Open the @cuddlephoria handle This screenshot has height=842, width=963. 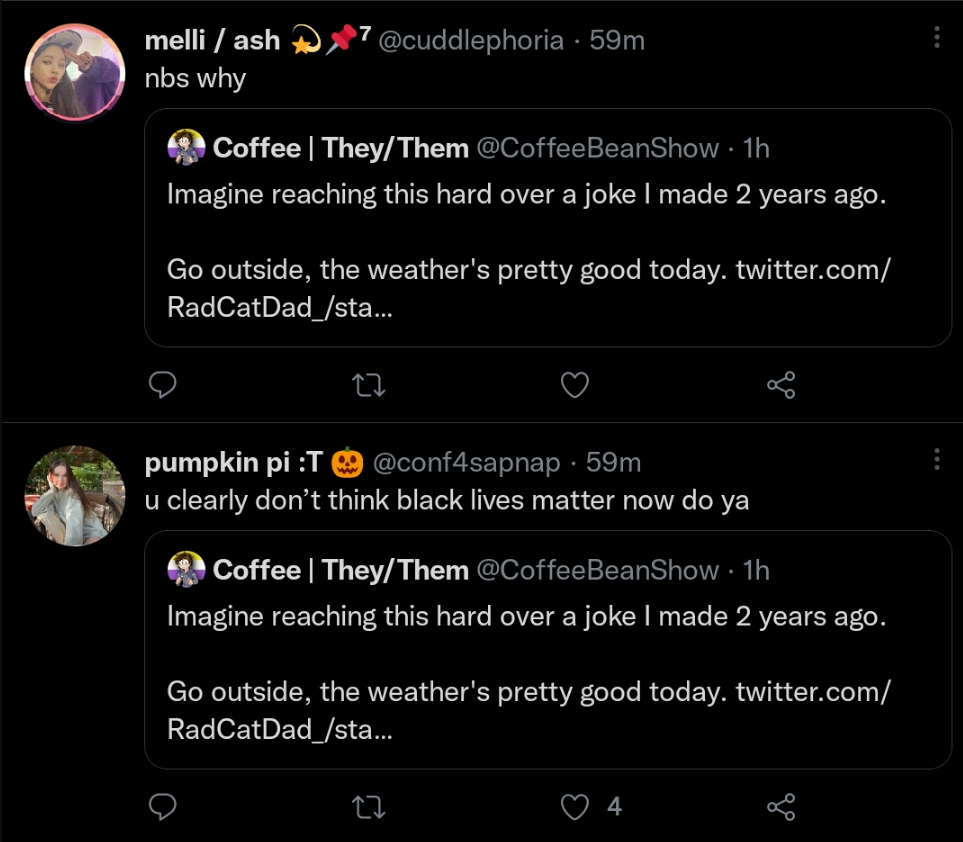pos(470,41)
